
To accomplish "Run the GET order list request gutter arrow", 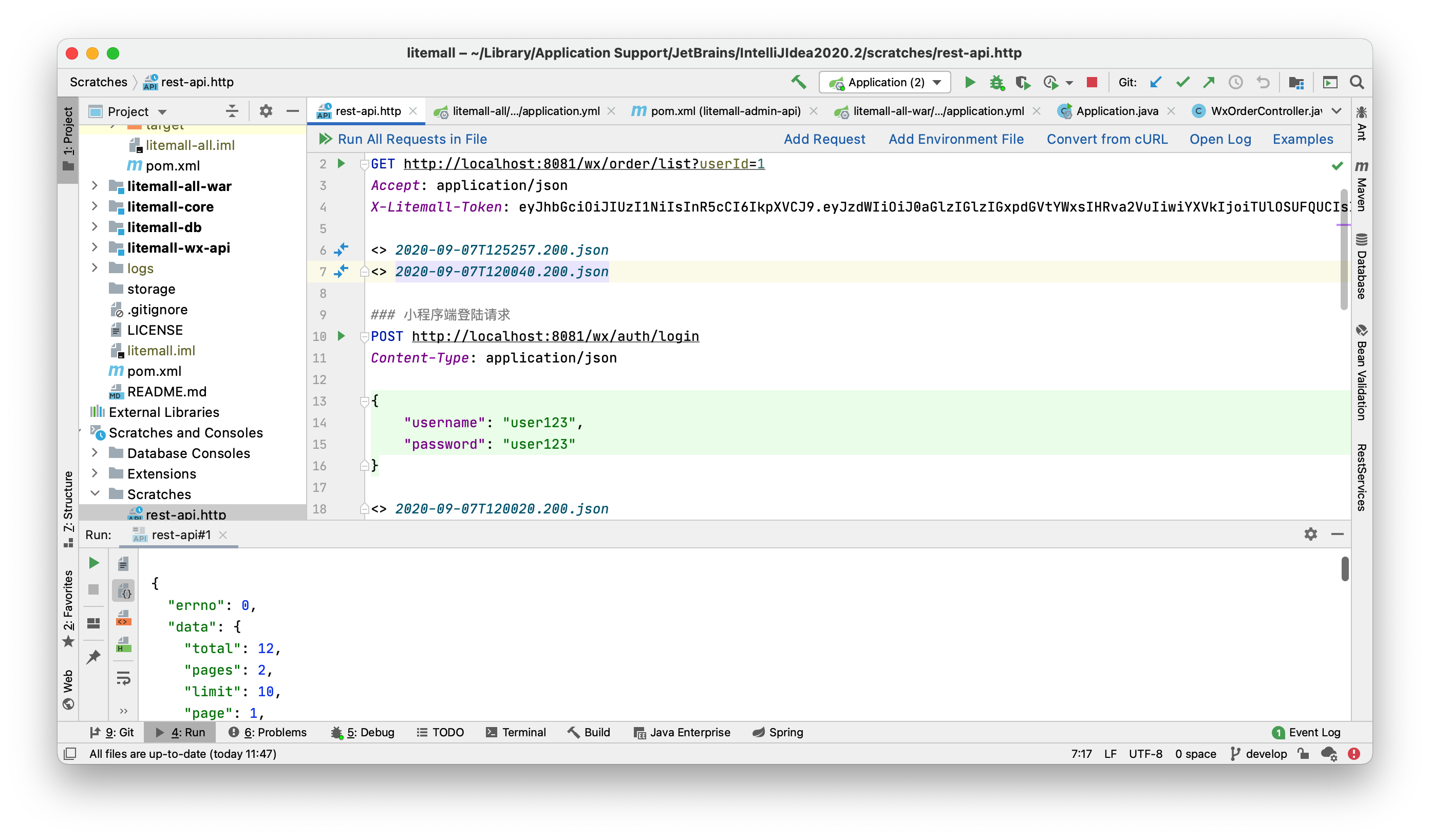I will (341, 164).
